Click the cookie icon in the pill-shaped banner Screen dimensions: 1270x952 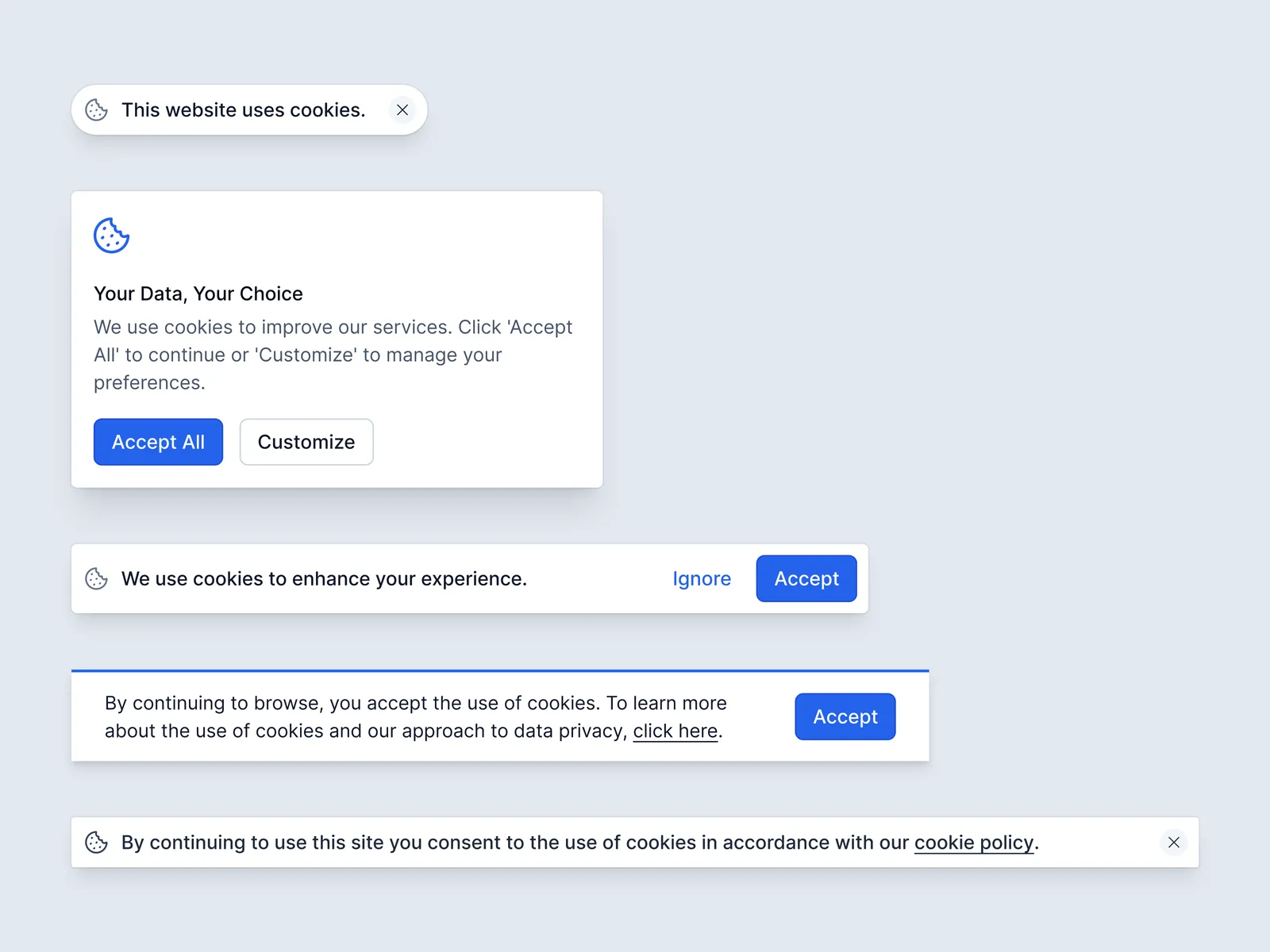96,109
